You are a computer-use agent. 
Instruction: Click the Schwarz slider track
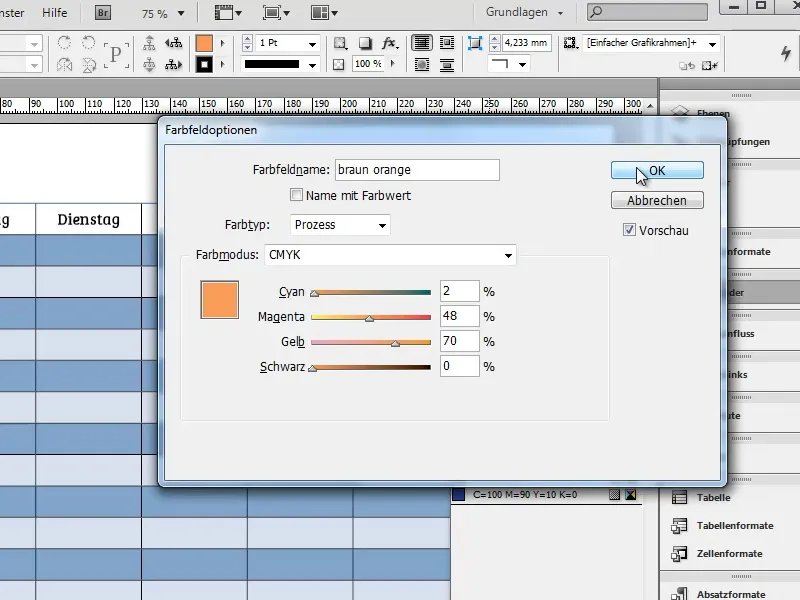coord(371,367)
